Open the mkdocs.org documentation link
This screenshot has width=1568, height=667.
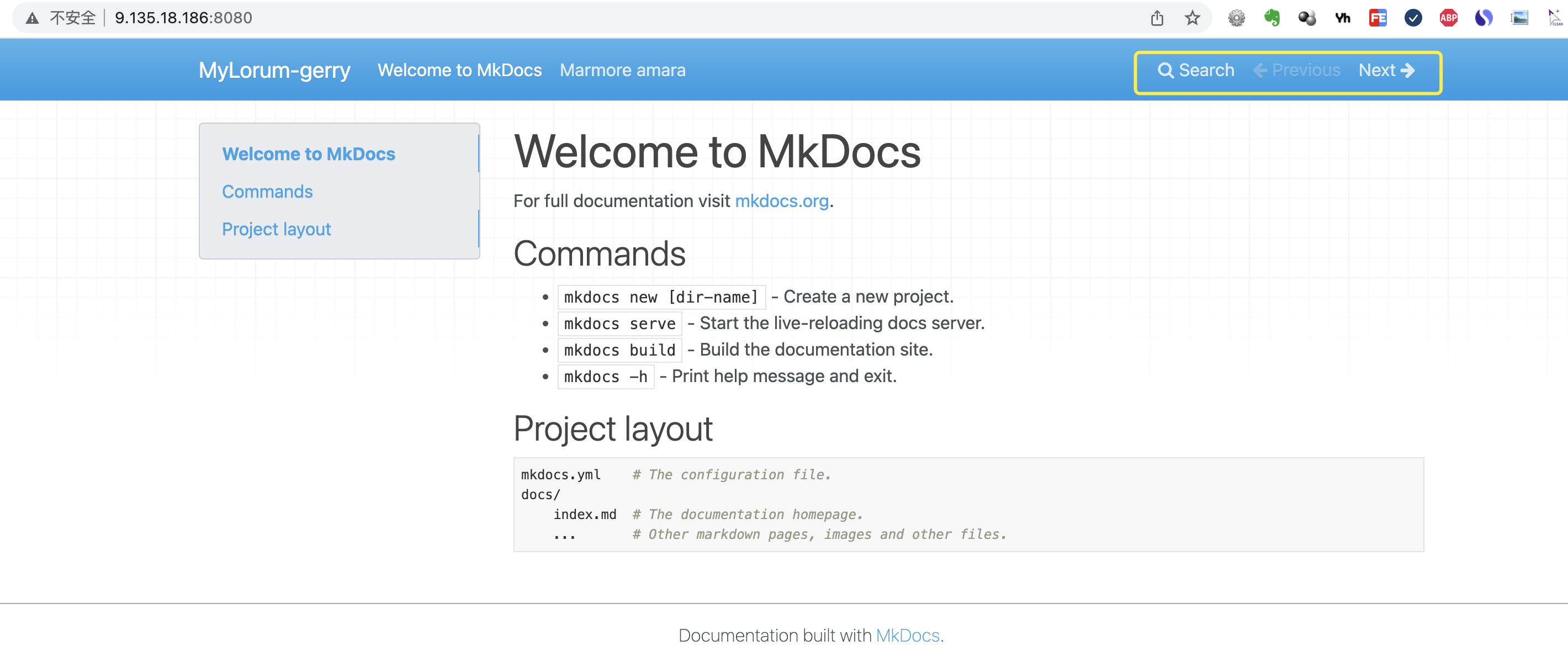782,201
